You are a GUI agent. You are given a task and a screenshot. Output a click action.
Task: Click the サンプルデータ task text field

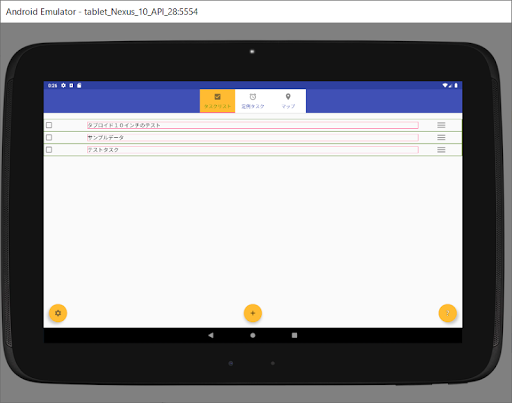click(253, 137)
